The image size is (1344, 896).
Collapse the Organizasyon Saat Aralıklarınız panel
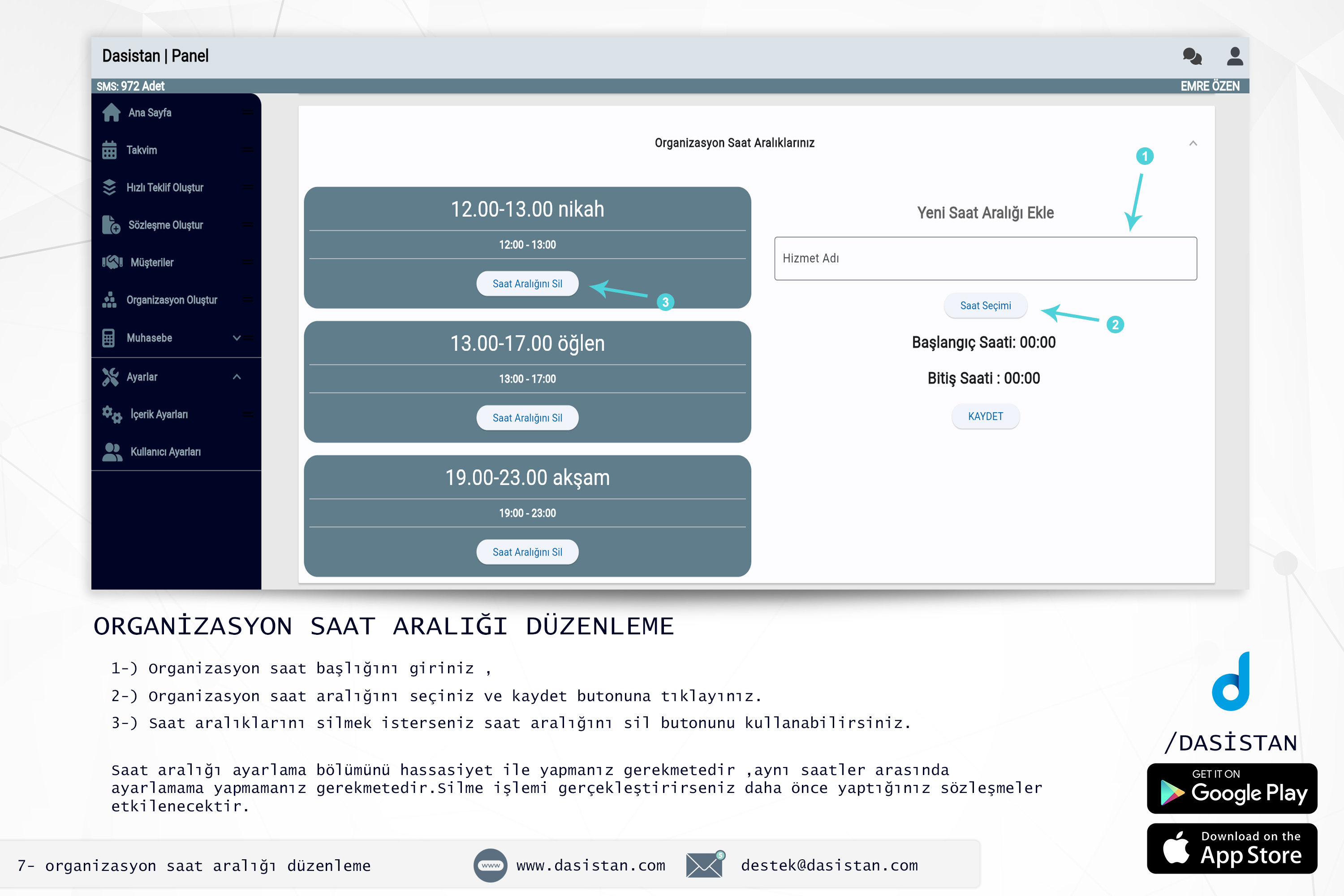[1193, 143]
